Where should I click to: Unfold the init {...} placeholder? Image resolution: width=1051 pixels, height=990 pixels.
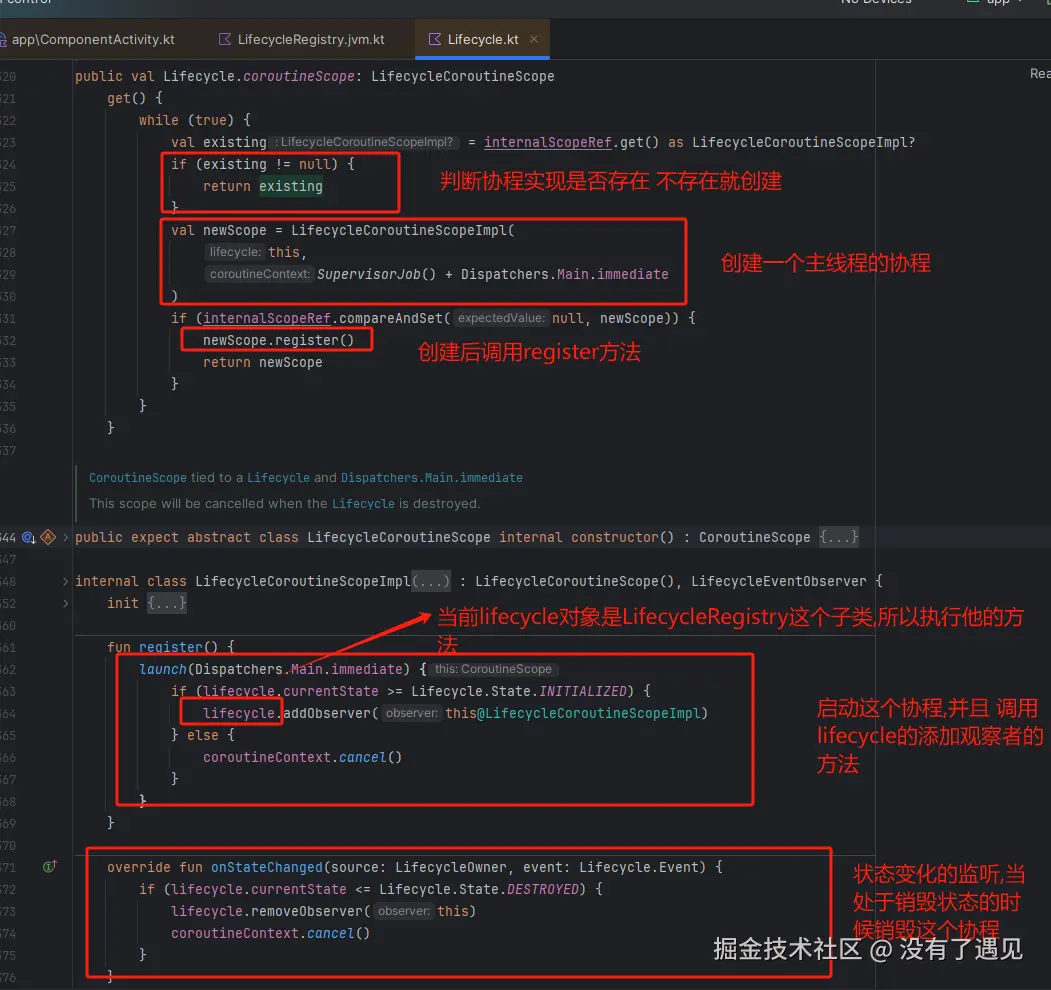(x=167, y=603)
